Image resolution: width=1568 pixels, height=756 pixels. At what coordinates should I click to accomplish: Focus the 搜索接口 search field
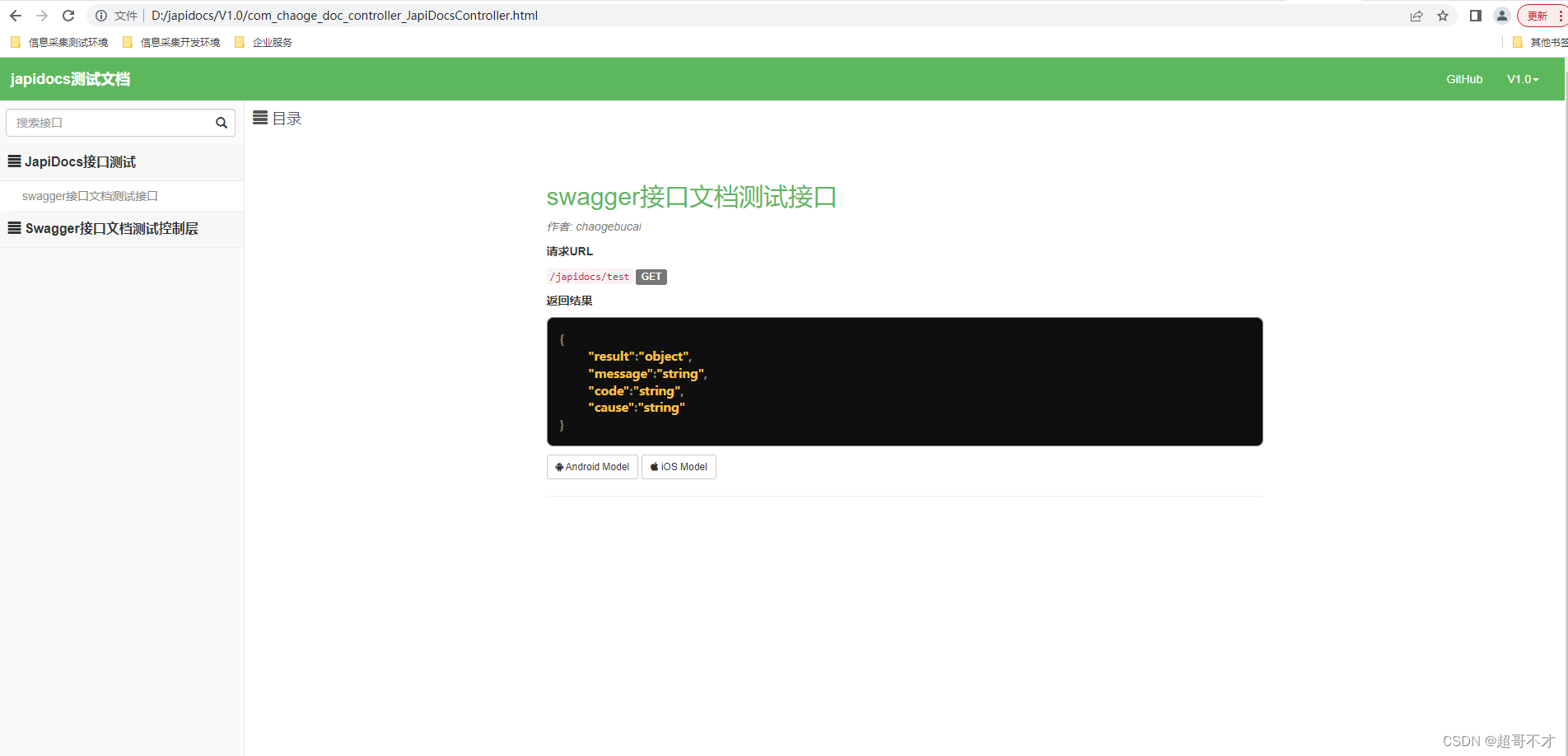click(120, 123)
